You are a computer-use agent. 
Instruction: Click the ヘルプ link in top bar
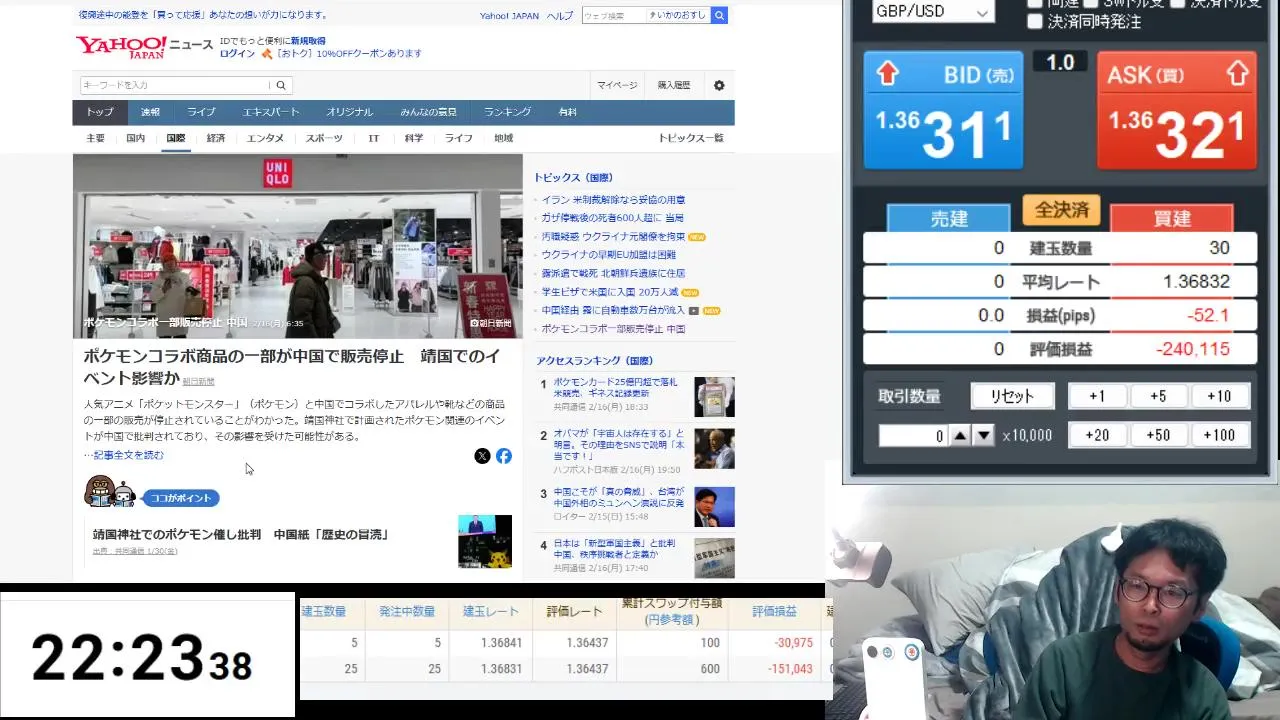pyautogui.click(x=560, y=15)
